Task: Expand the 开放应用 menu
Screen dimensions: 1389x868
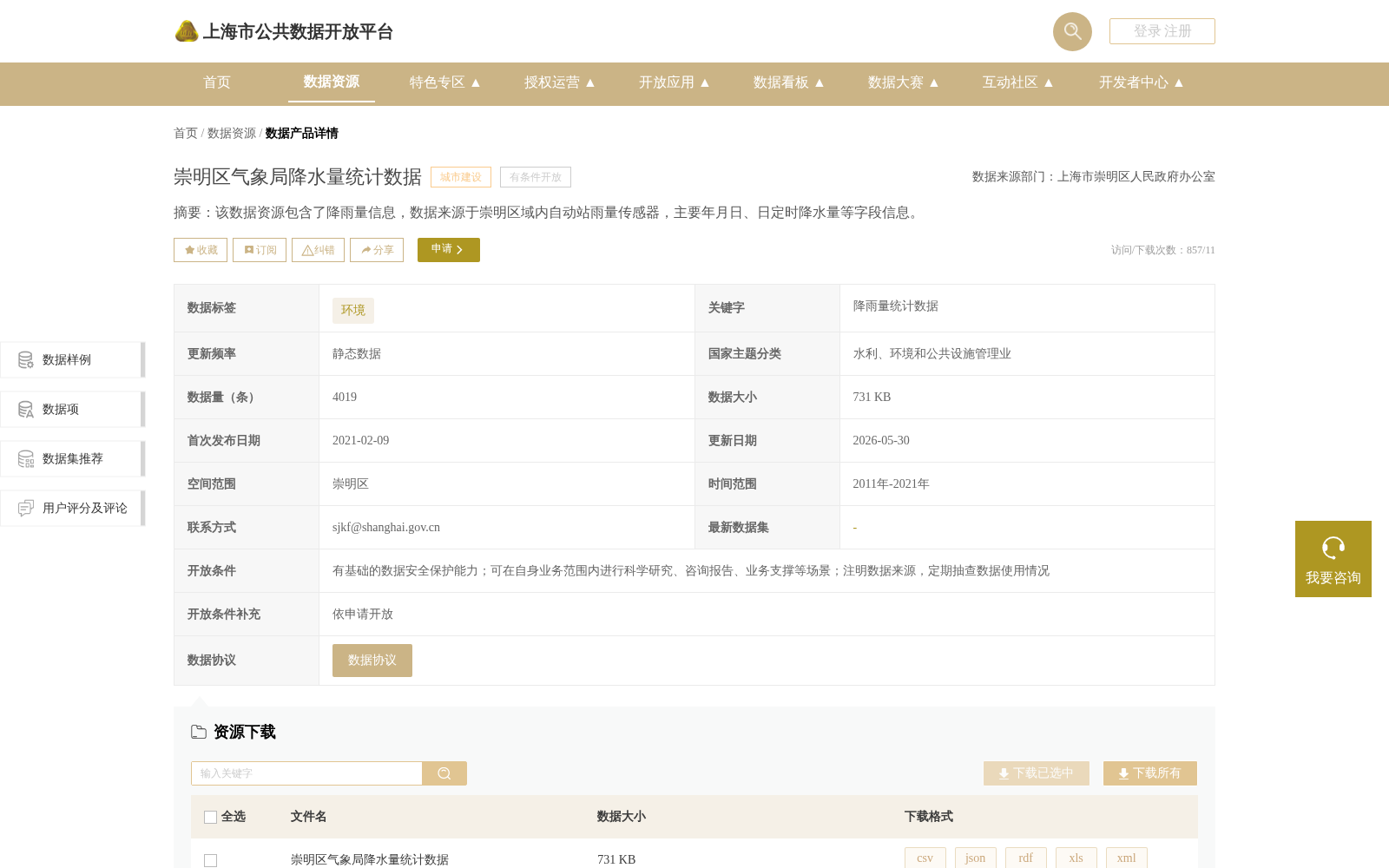Action: [x=674, y=82]
